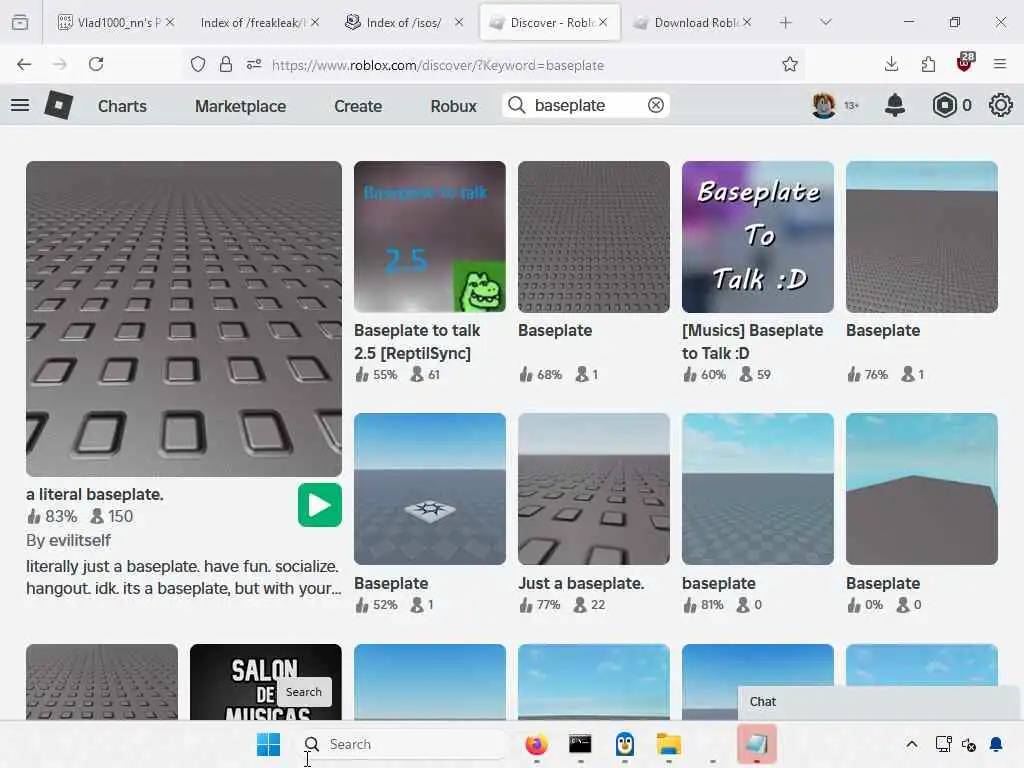Screen dimensions: 1024x768
Task: Click the uBlock extension icon with badge
Action: [965, 63]
